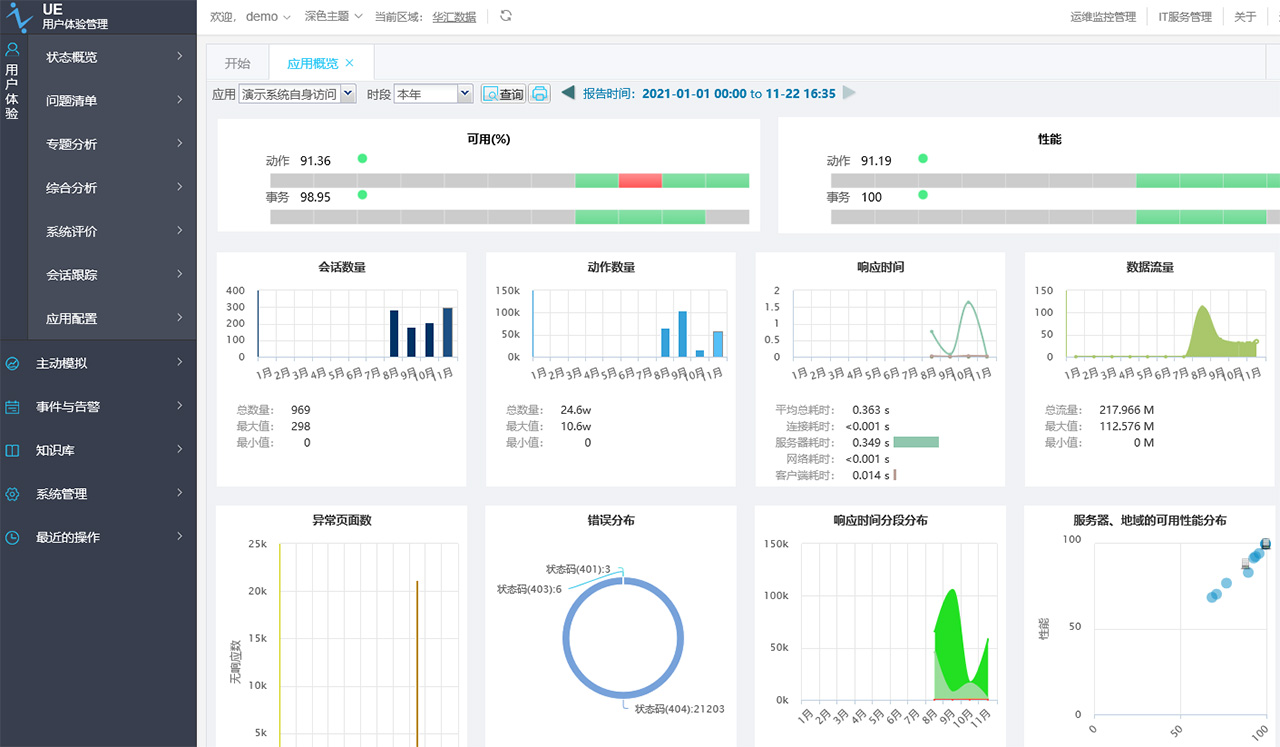Open the 最近的操作 menu
Screen dimensions: 1280x747
pos(98,537)
